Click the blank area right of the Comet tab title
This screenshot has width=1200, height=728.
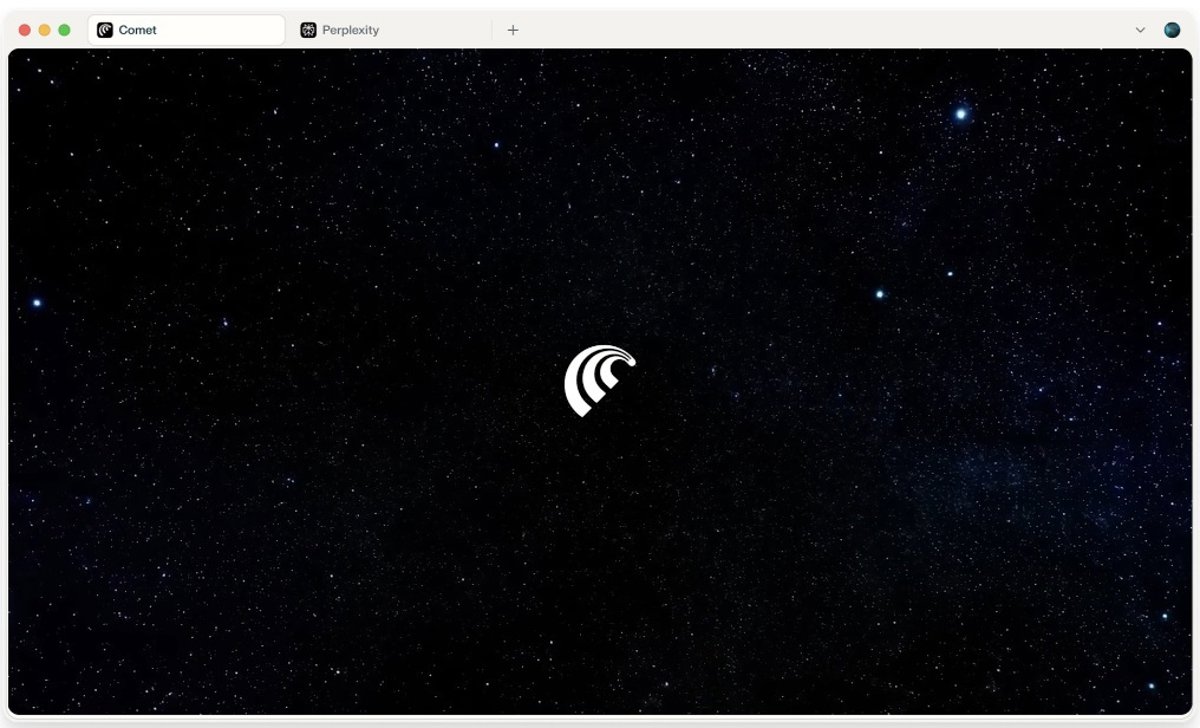coord(220,30)
